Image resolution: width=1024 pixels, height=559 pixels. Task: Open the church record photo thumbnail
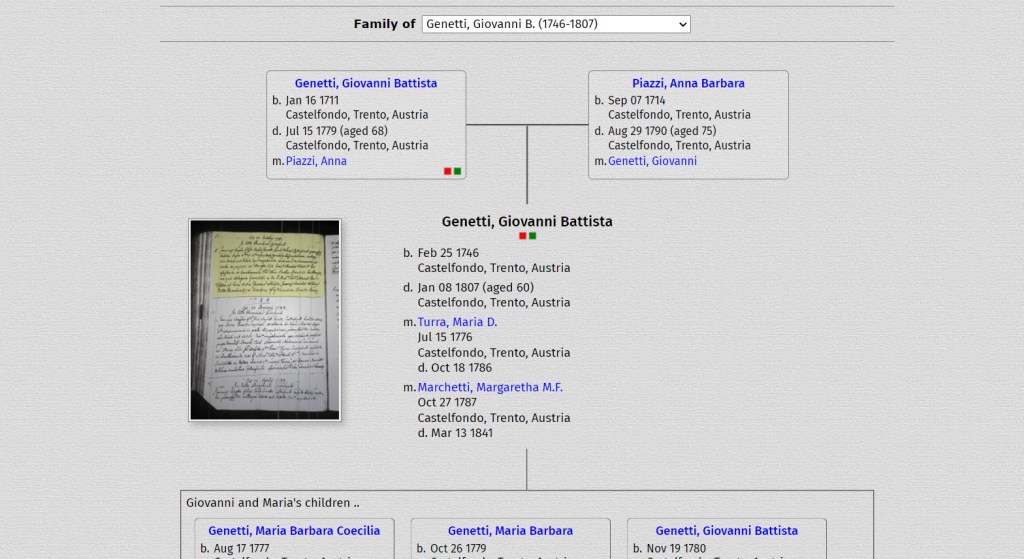coord(265,320)
